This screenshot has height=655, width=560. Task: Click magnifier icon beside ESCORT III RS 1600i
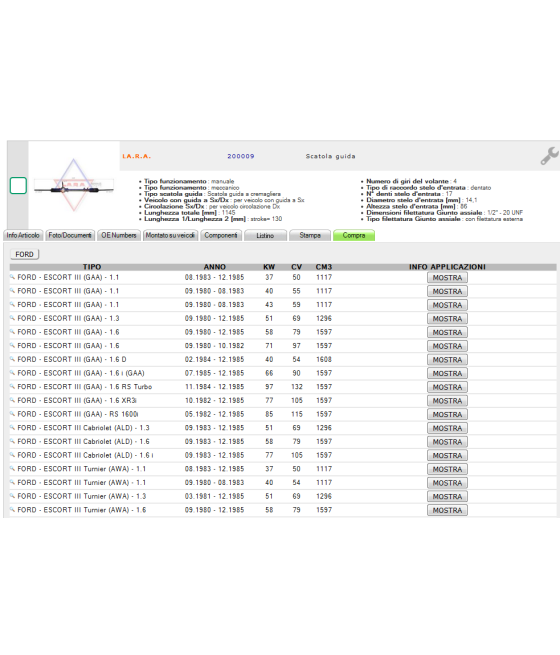[13, 414]
